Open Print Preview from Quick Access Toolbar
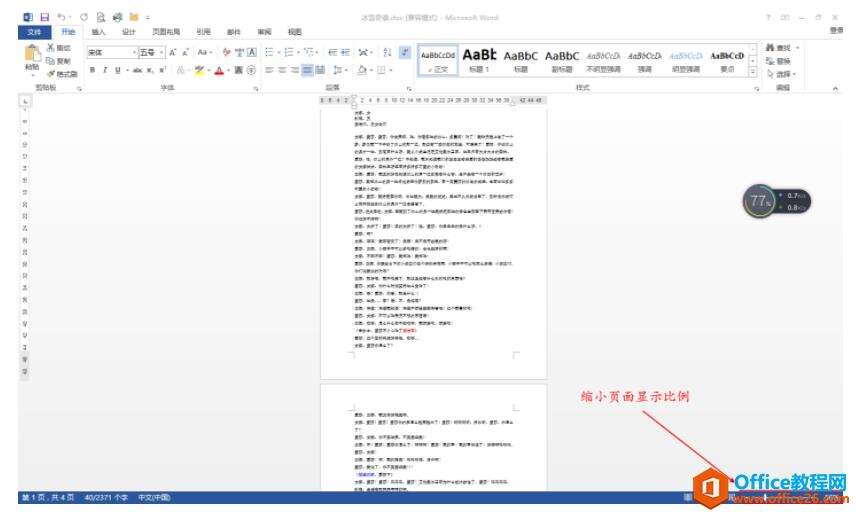 (x=100, y=17)
